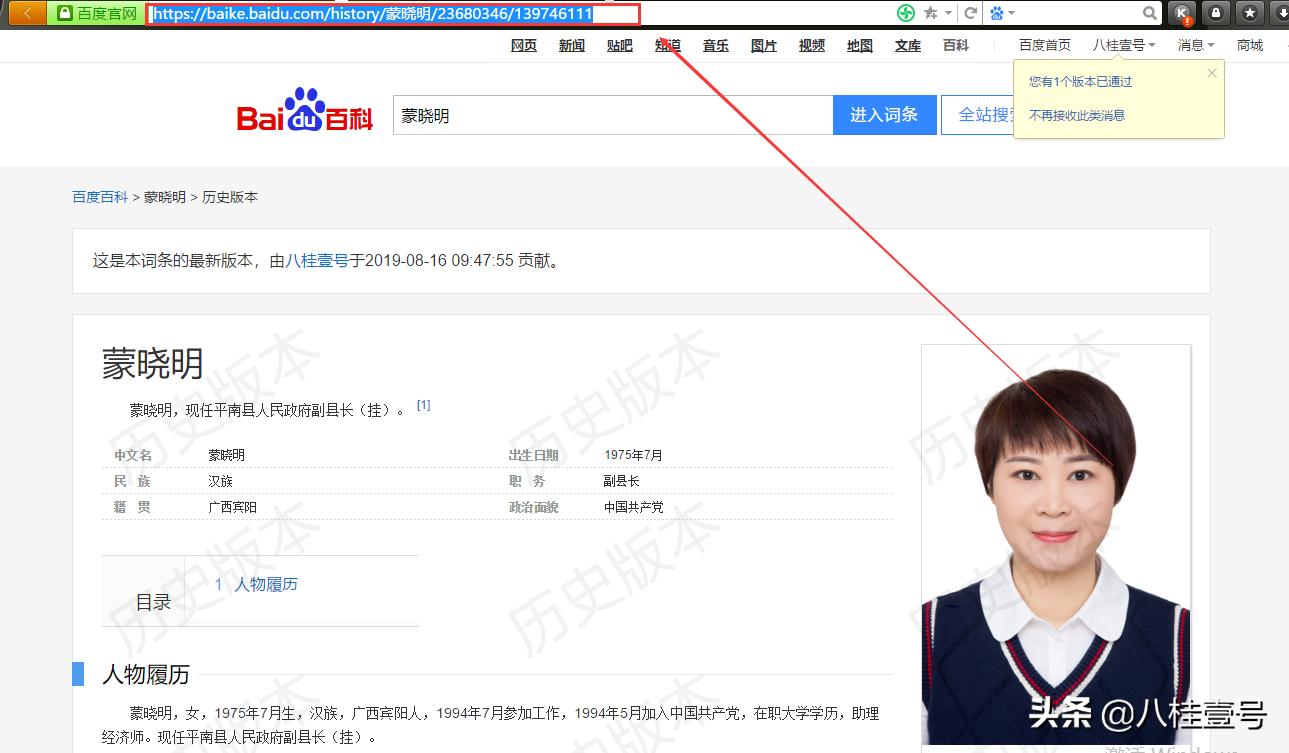Click 不再接收此类消息 in the notification popup

[x=1076, y=115]
